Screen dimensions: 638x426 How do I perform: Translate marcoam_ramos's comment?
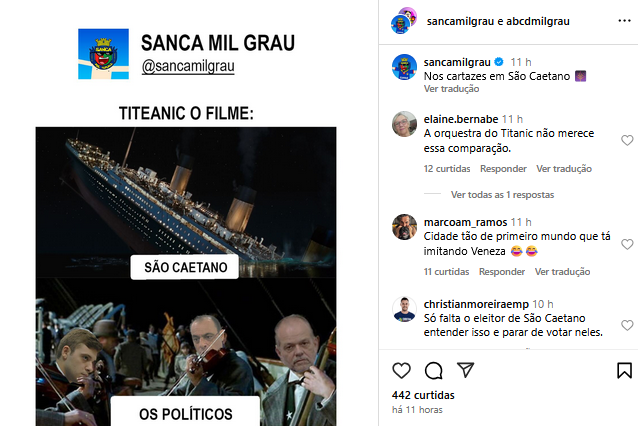tap(562, 271)
